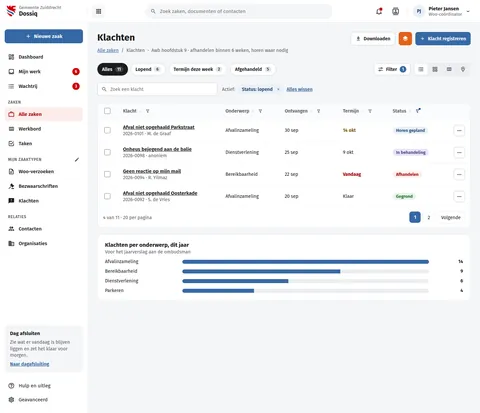Image resolution: width=480 pixels, height=413 pixels.
Task: Select the Termijn deze week tab
Action: (x=197, y=69)
